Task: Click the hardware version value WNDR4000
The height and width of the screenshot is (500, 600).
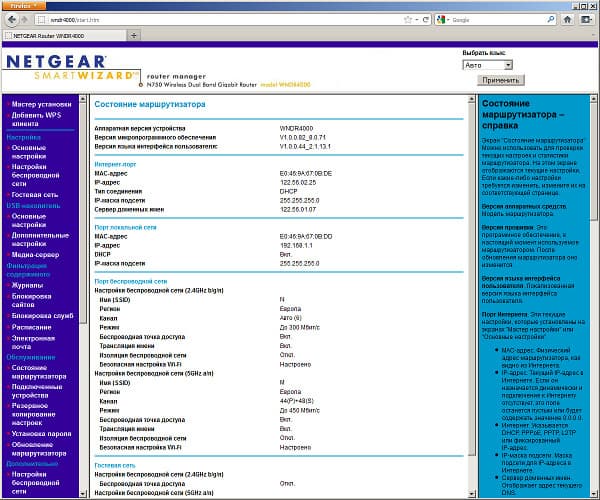Action: pos(296,128)
